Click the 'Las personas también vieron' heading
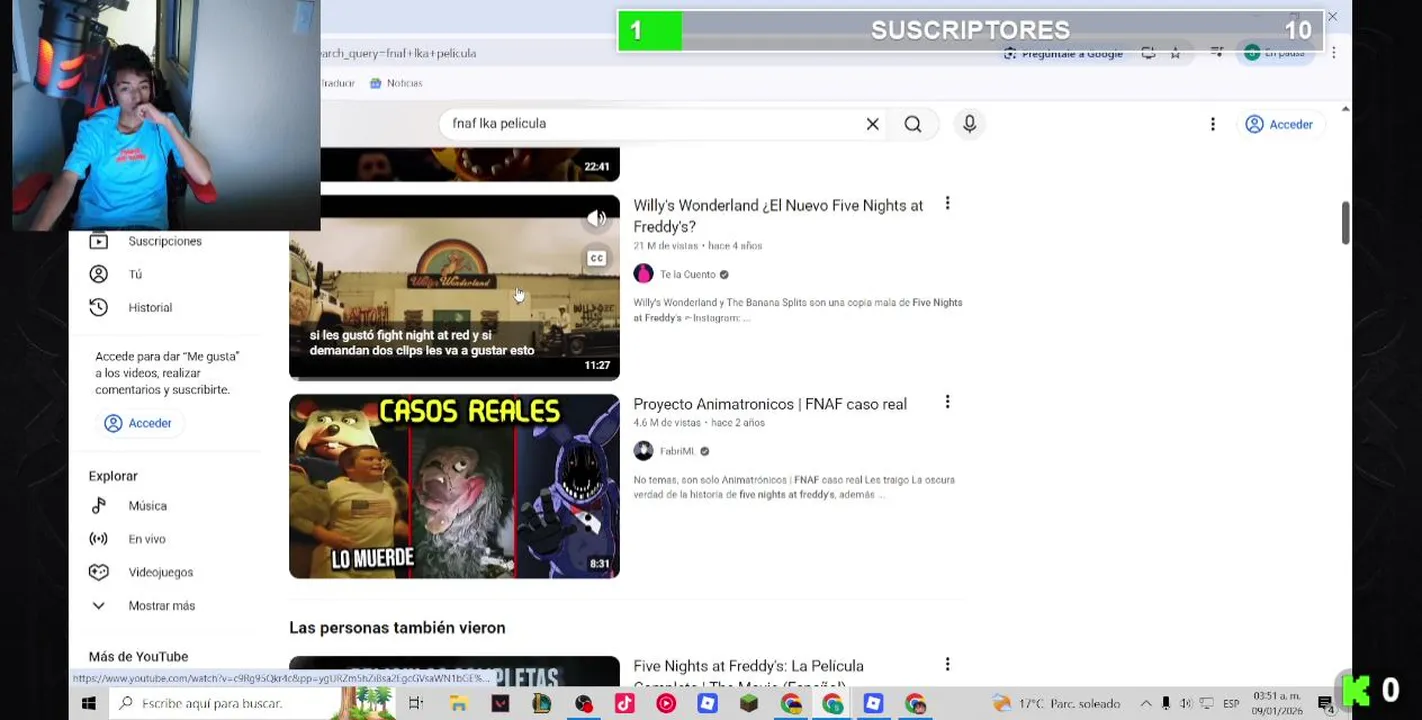Screen dimensions: 1422x720 (397, 628)
